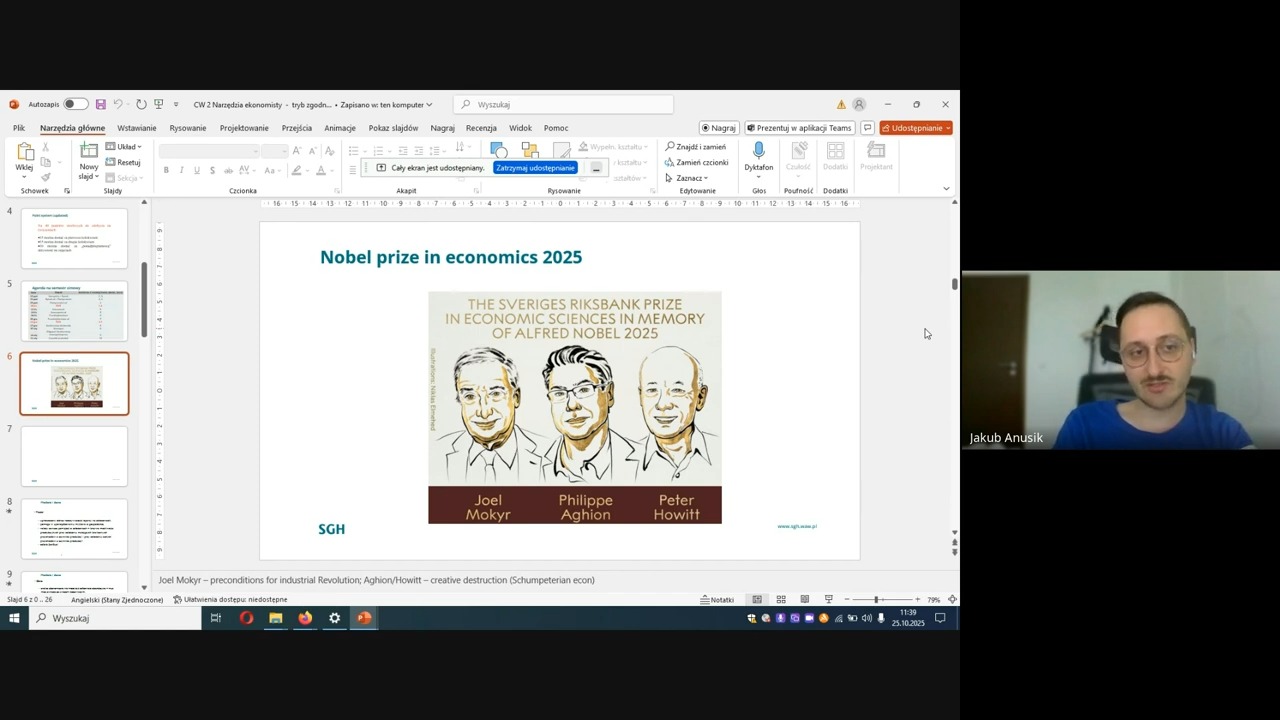The width and height of the screenshot is (1280, 720).
Task: Switch to normal view in status bar
Action: (757, 600)
